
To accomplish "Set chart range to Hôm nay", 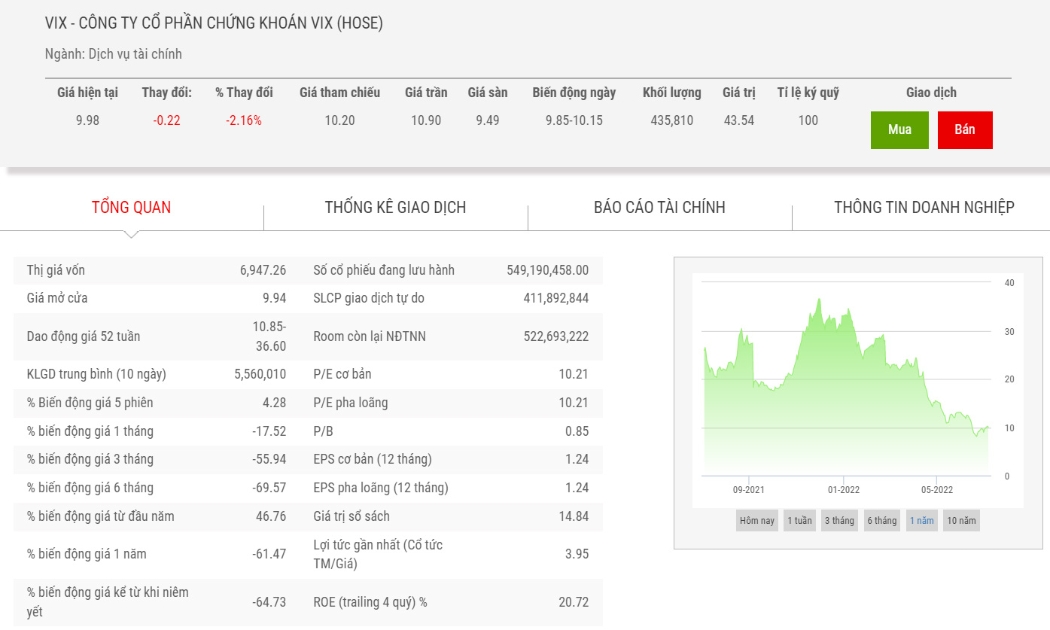I will (757, 520).
